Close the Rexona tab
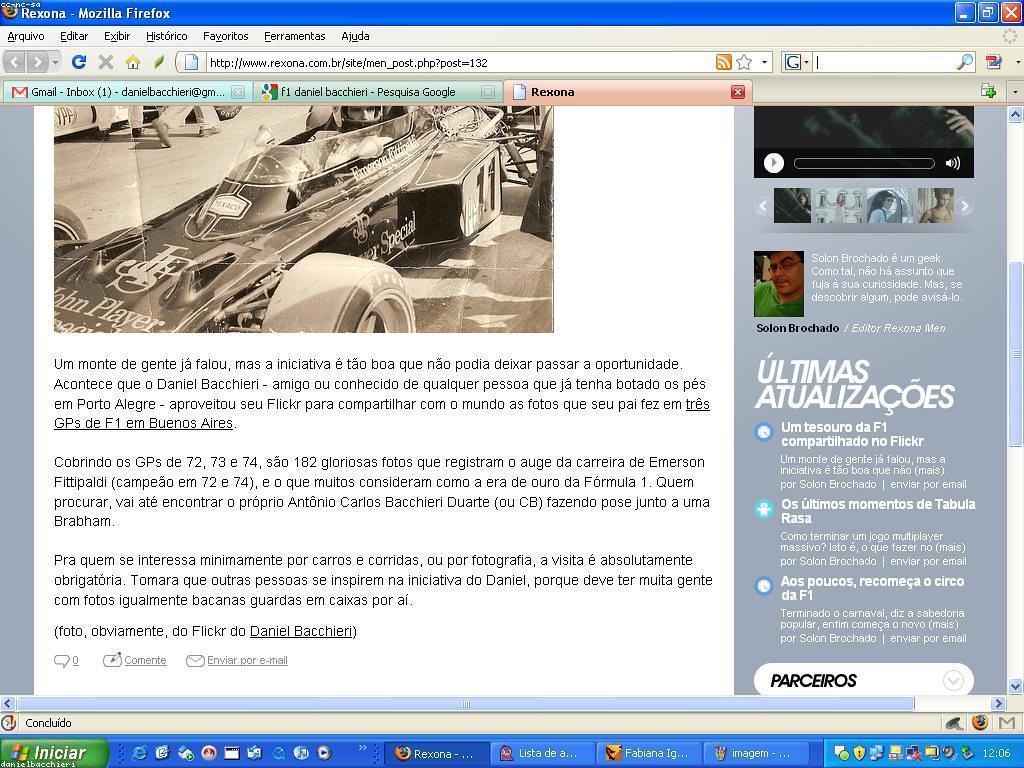Image resolution: width=1024 pixels, height=768 pixels. click(738, 92)
